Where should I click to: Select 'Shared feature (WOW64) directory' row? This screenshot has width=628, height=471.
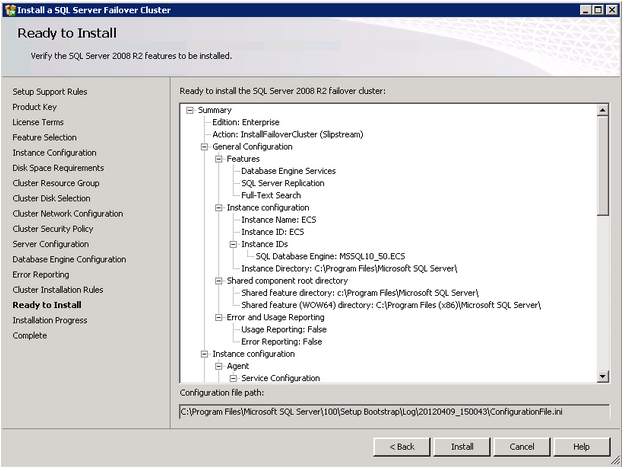click(391, 306)
